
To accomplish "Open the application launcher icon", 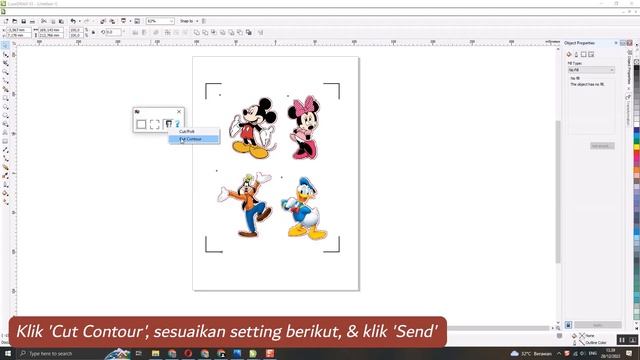I will (x=124, y=21).
